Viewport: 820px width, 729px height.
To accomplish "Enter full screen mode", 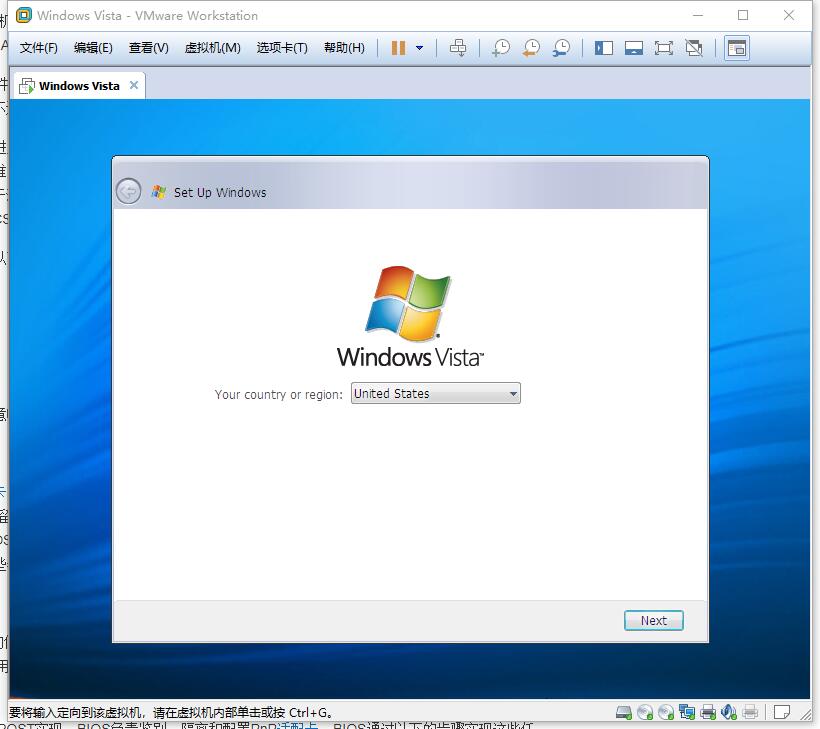I will (664, 48).
